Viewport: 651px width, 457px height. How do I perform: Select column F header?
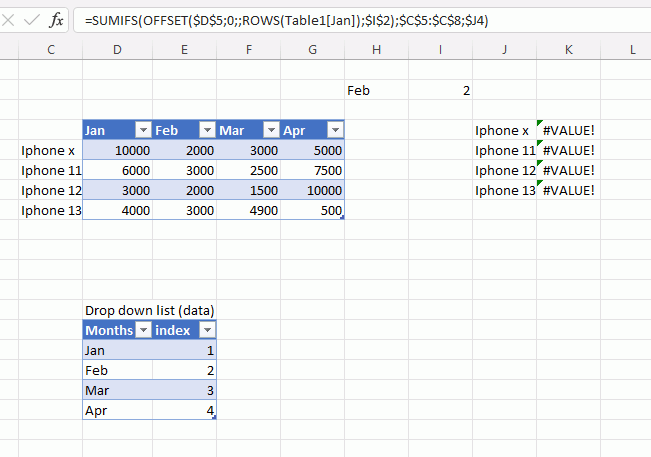pos(248,50)
